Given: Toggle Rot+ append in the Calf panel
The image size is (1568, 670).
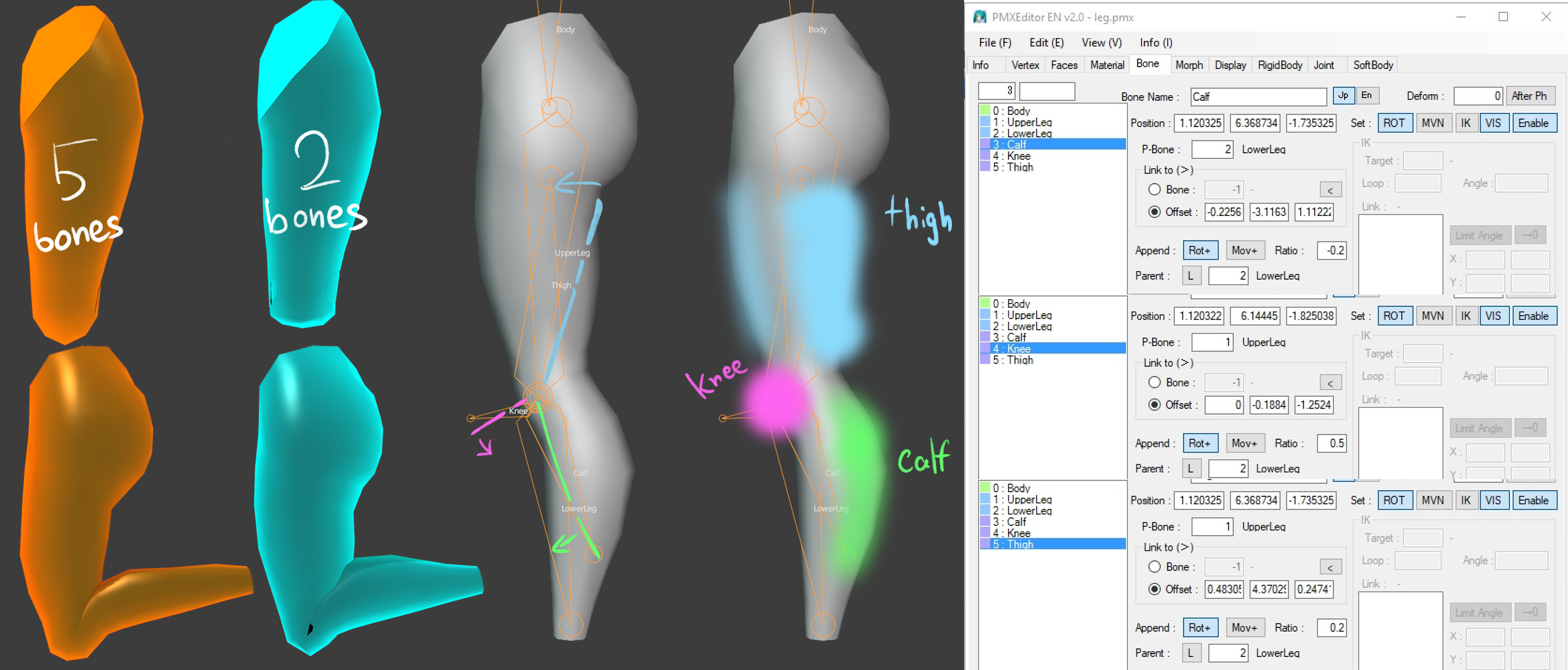Looking at the screenshot, I should tap(1200, 250).
